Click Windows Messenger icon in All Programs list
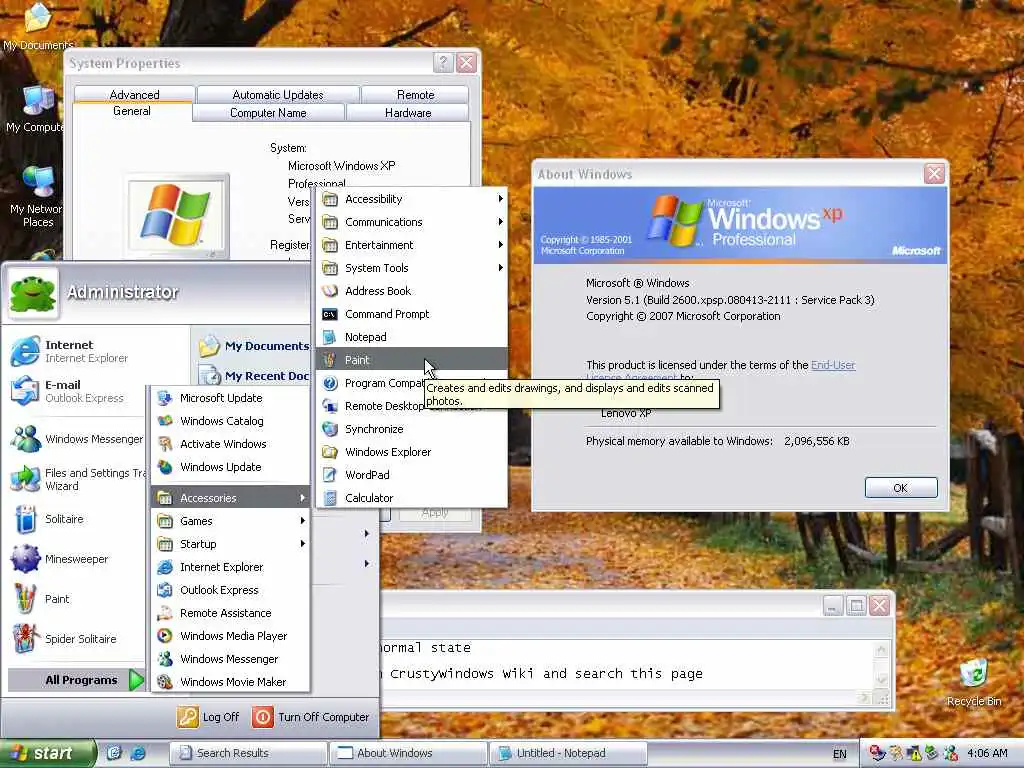The width and height of the screenshot is (1024, 768). click(165, 659)
